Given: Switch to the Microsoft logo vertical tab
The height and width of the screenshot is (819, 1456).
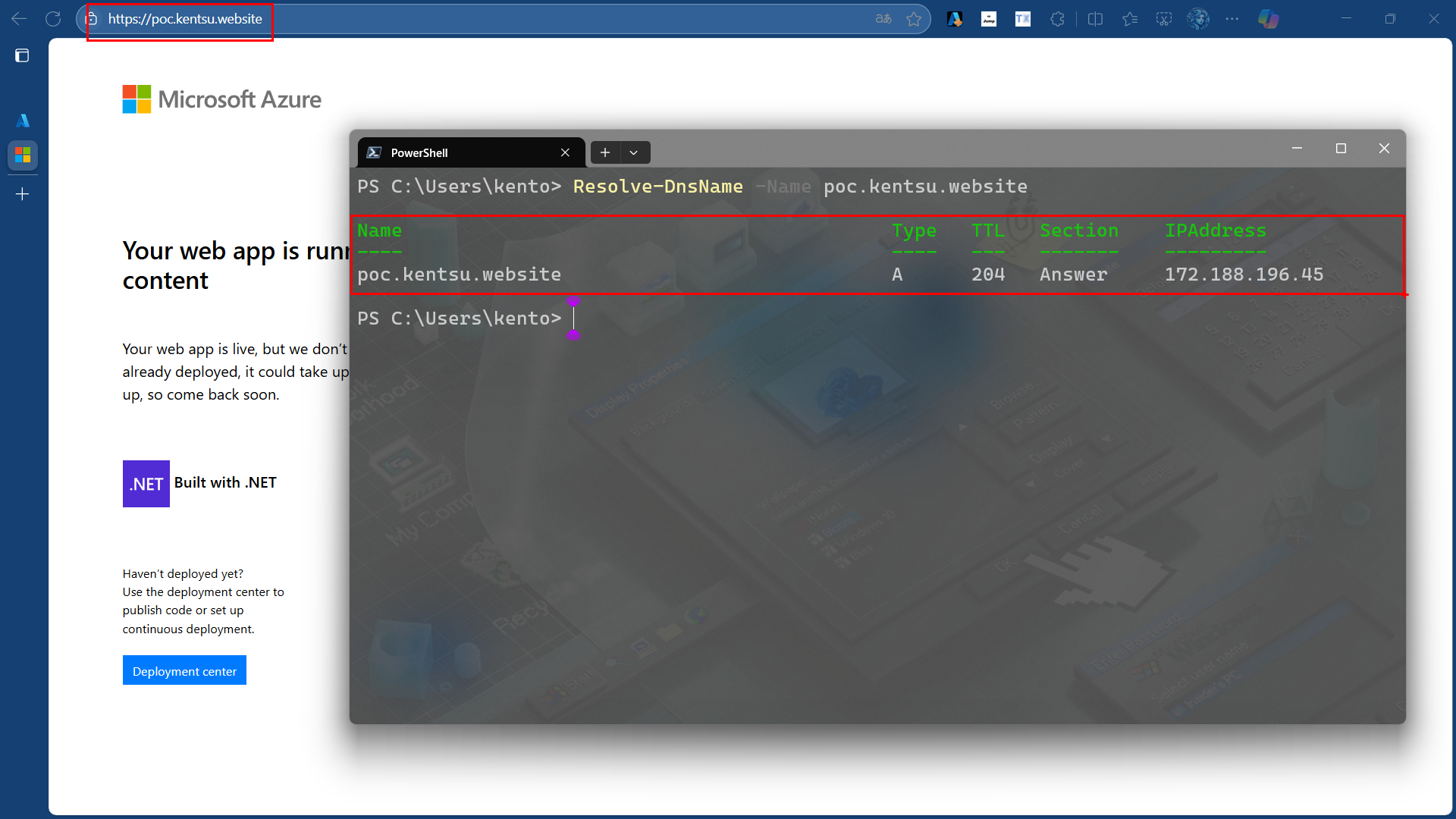Looking at the screenshot, I should point(23,155).
